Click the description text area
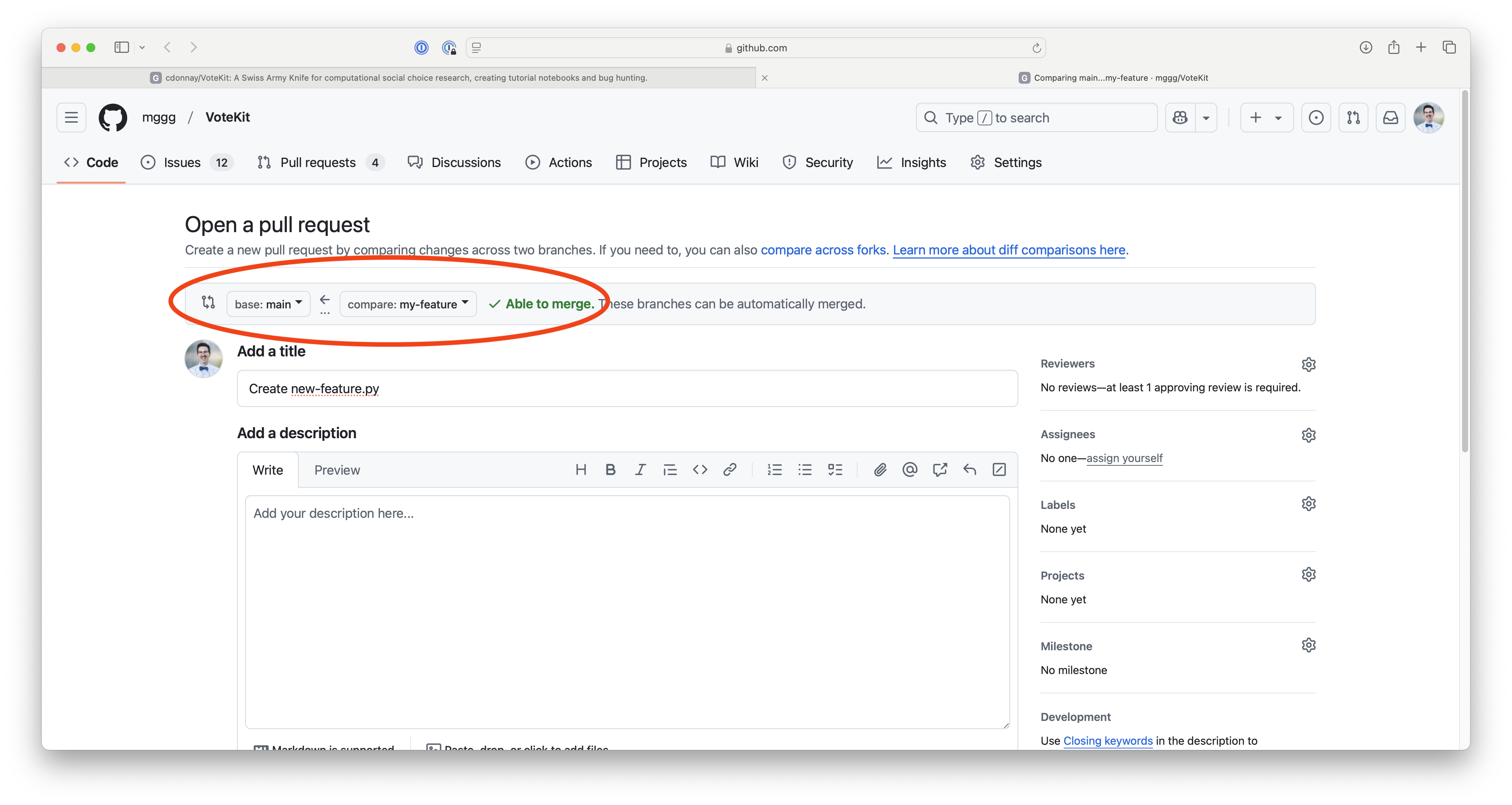Screen dimensions: 1512x805 [x=627, y=612]
